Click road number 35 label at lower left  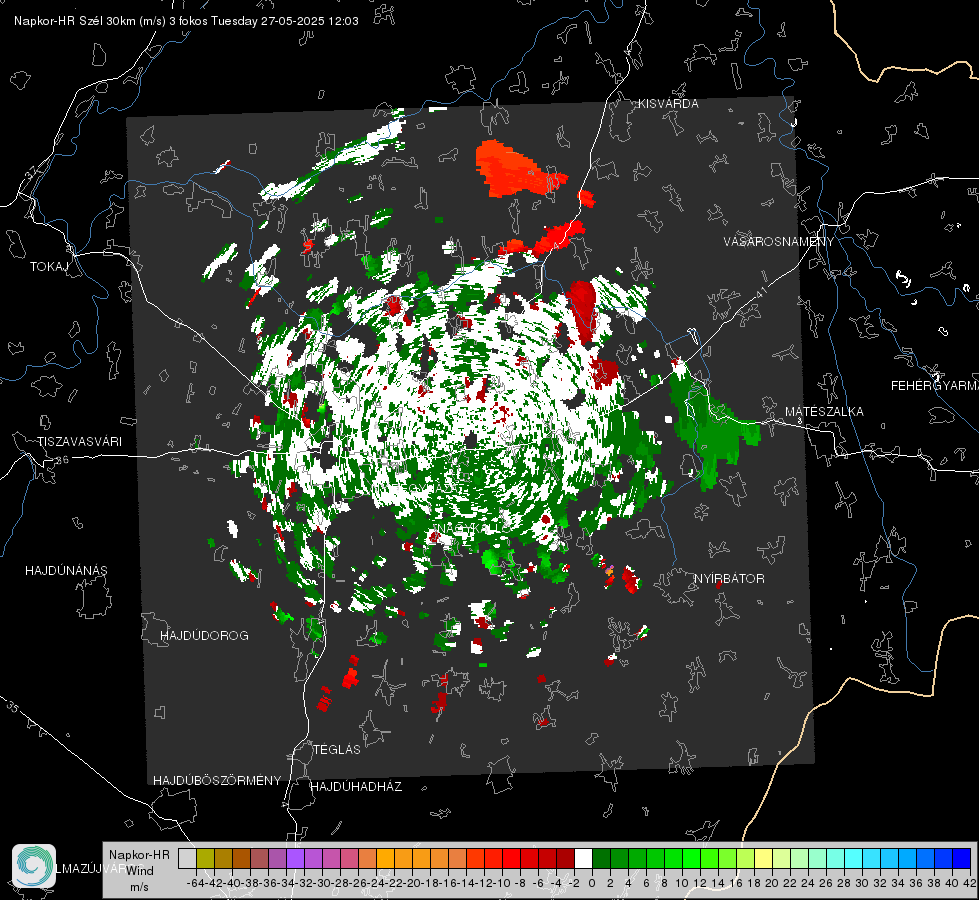pos(12,706)
